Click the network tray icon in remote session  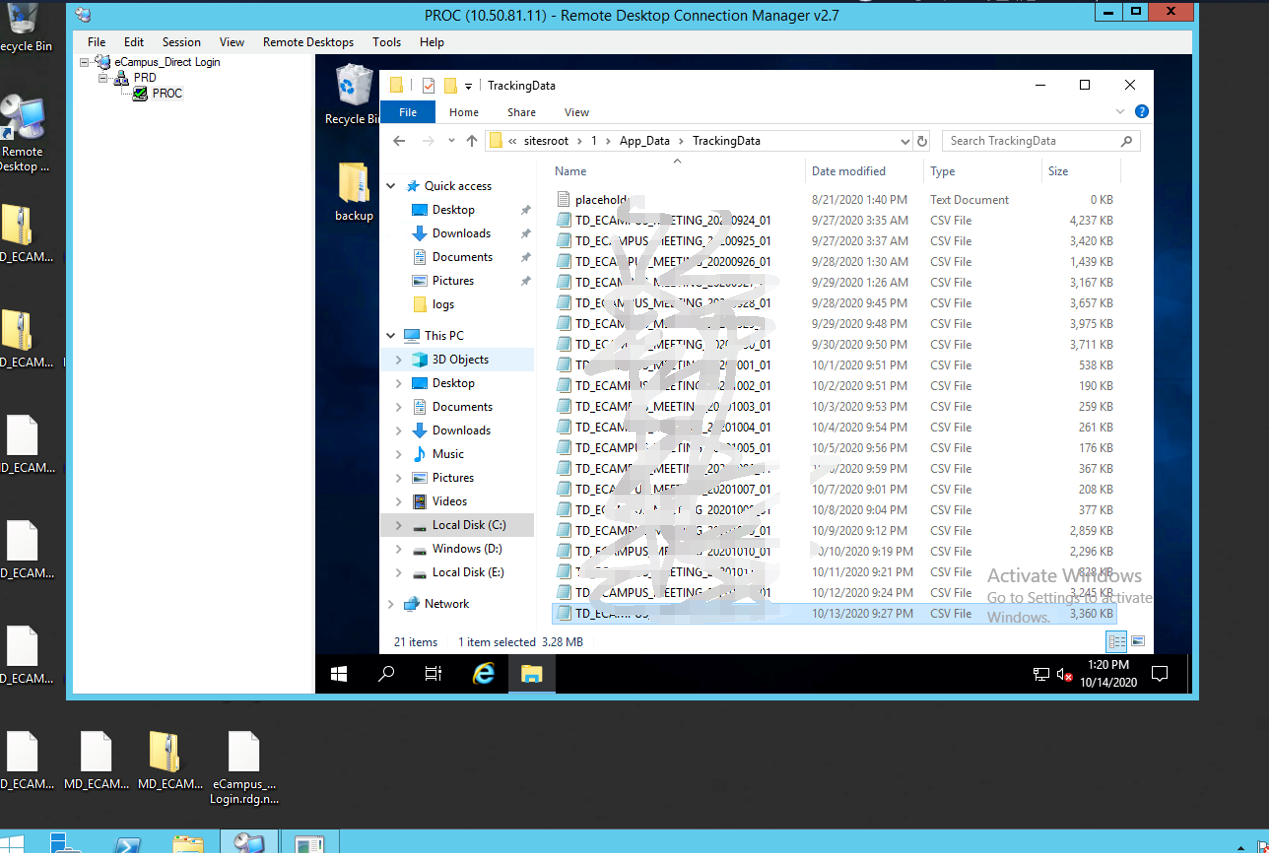point(1041,675)
